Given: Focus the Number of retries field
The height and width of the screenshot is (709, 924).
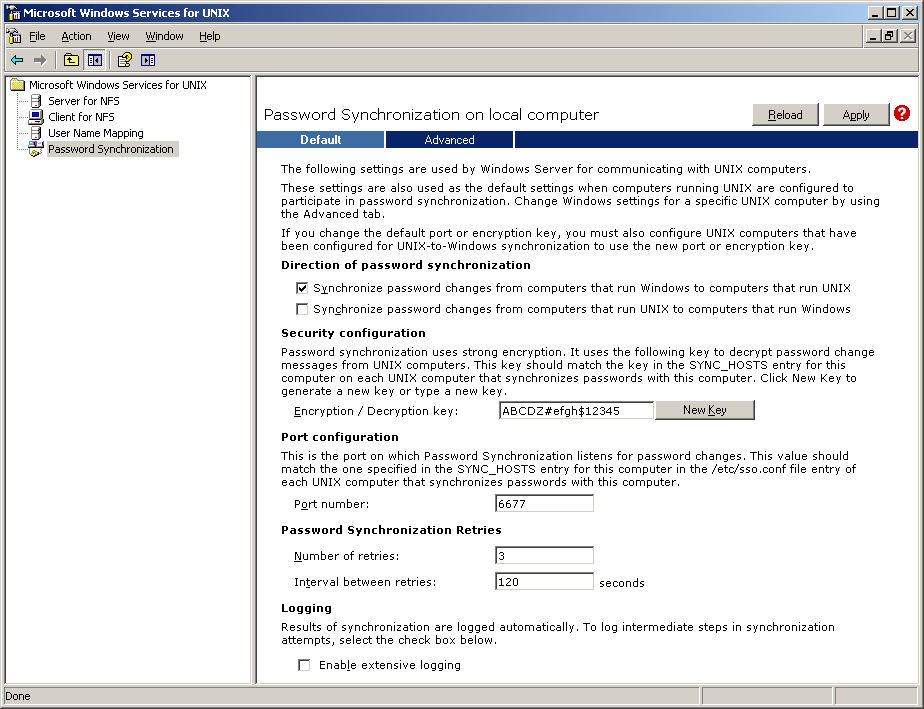Looking at the screenshot, I should pyautogui.click(x=544, y=556).
